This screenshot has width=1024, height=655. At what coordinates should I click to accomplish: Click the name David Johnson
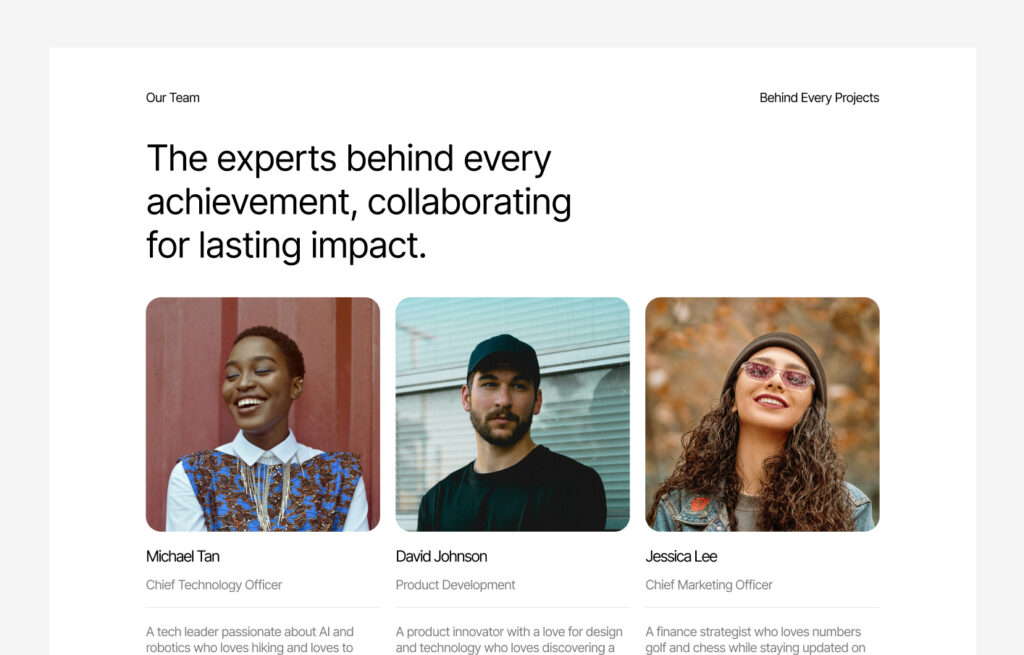click(x=441, y=556)
